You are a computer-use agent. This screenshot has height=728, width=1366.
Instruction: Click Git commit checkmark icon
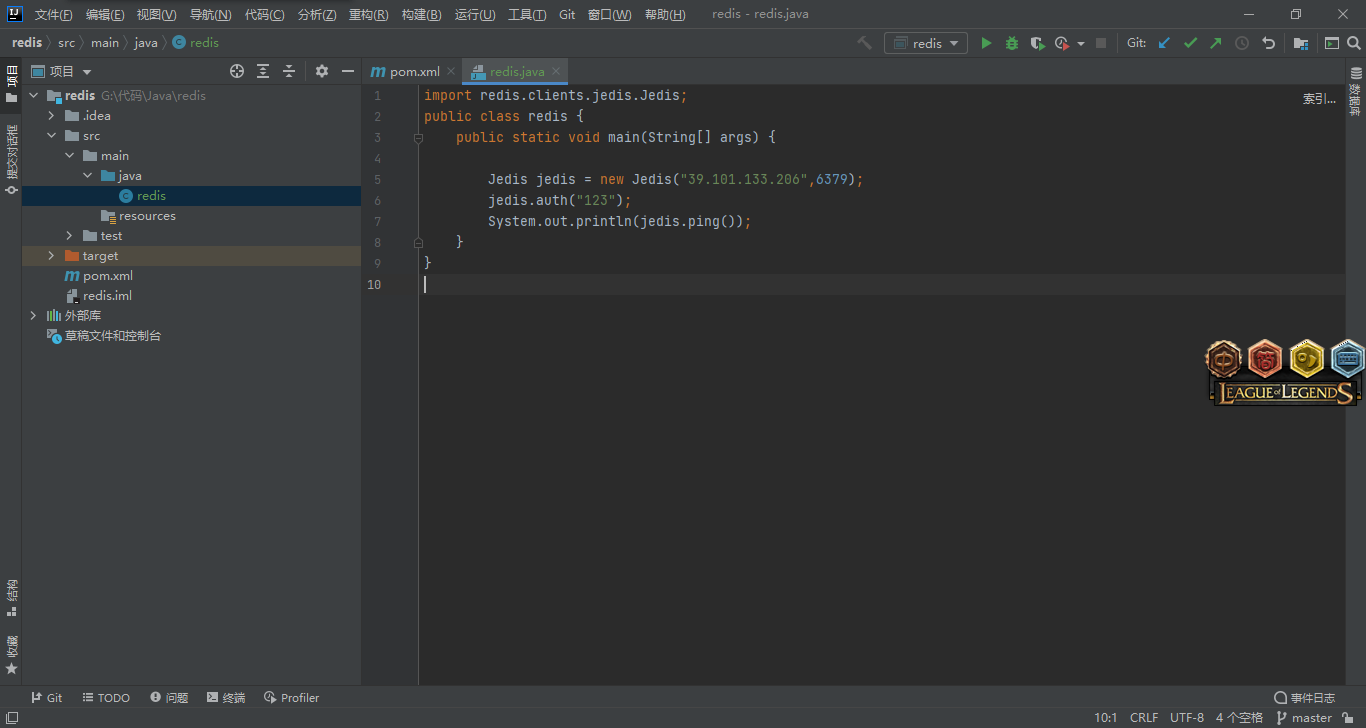point(1190,43)
